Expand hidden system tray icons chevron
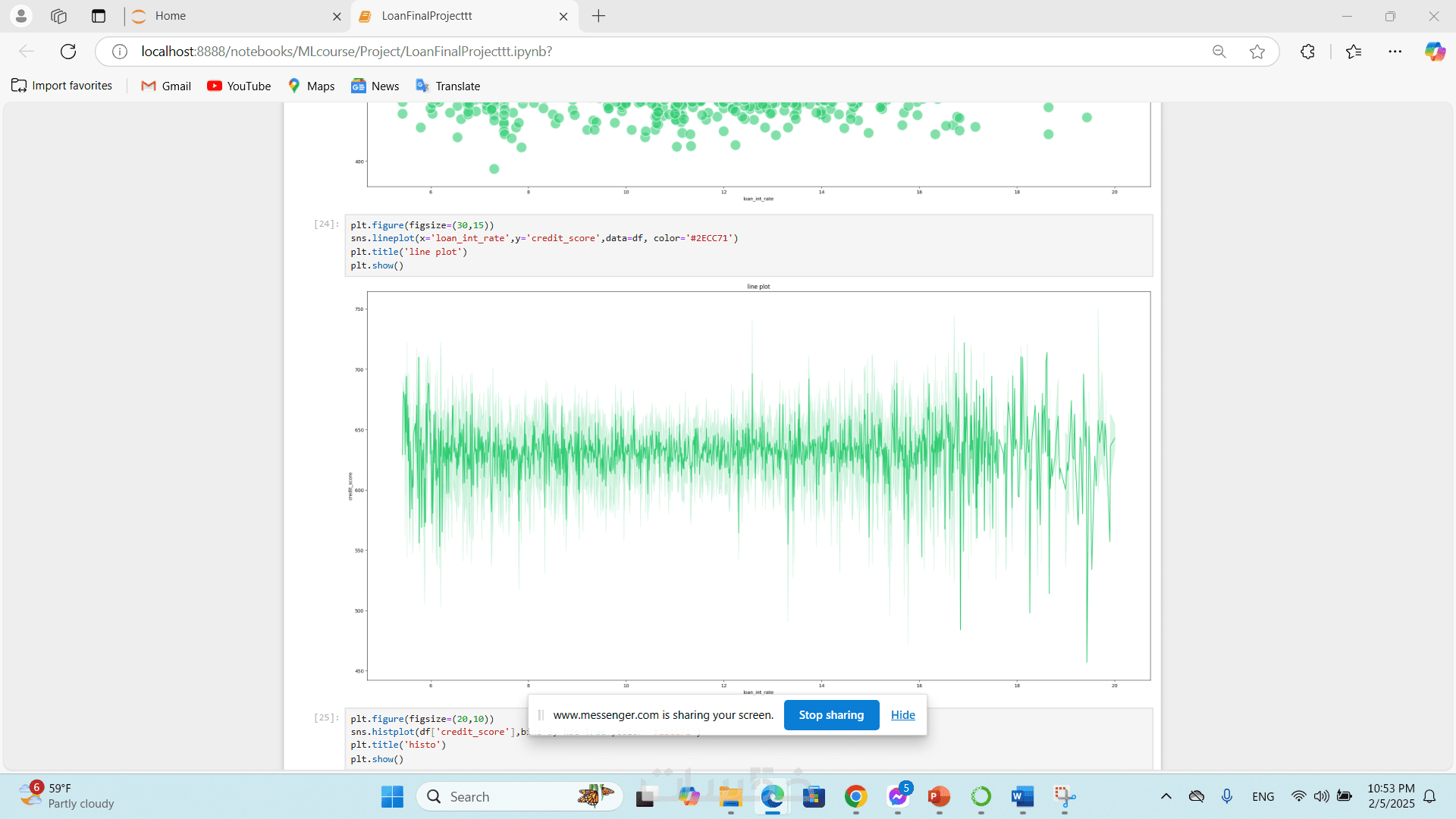Viewport: 1456px width, 819px height. 1166,796
